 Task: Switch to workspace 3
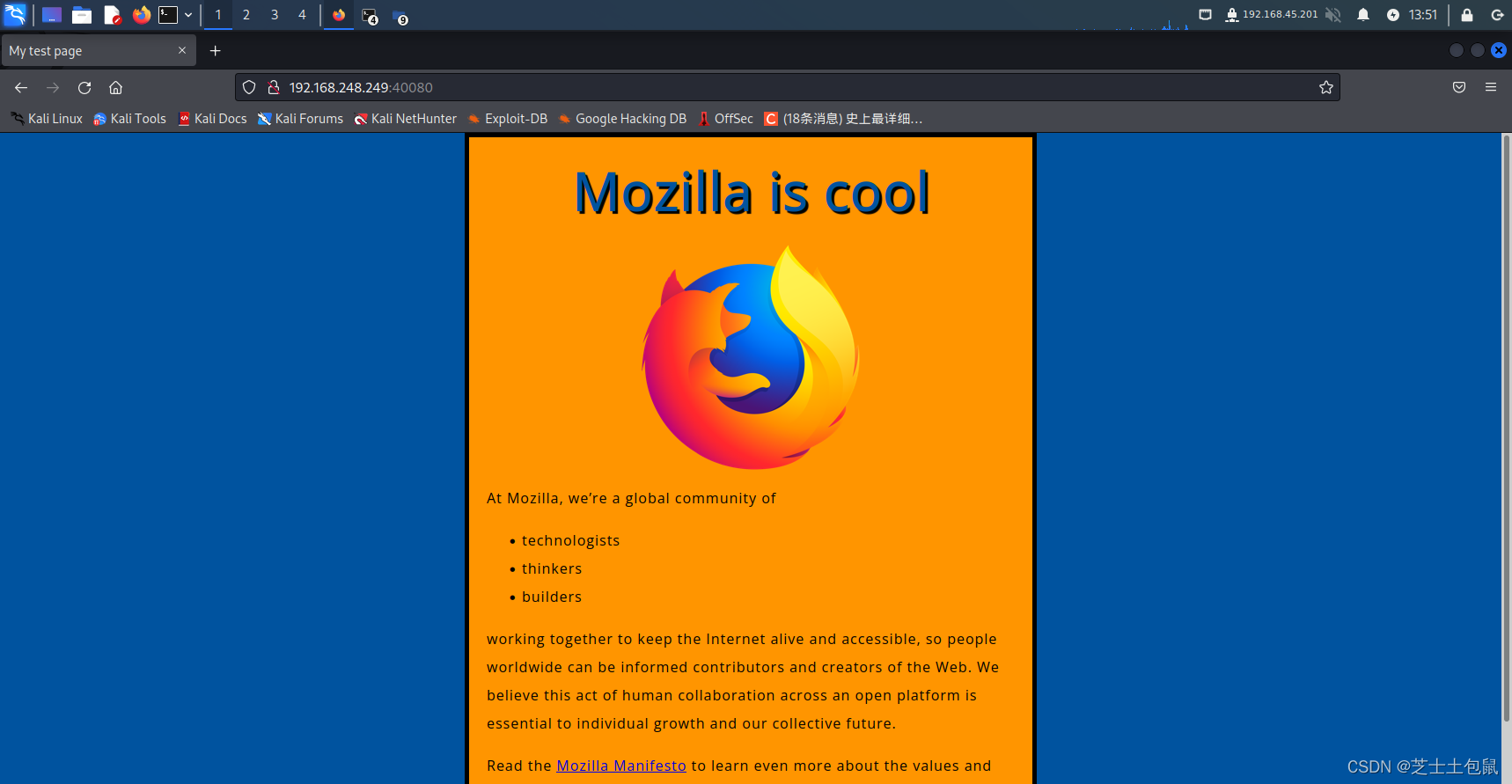[275, 15]
